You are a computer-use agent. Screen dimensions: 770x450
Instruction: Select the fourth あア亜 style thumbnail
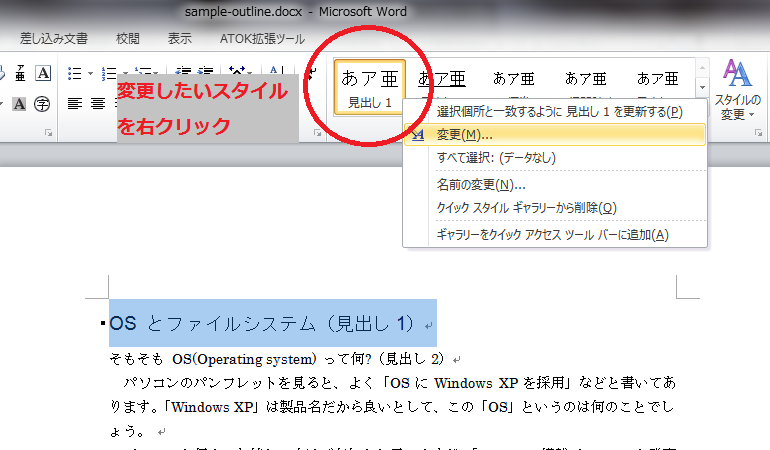point(585,79)
